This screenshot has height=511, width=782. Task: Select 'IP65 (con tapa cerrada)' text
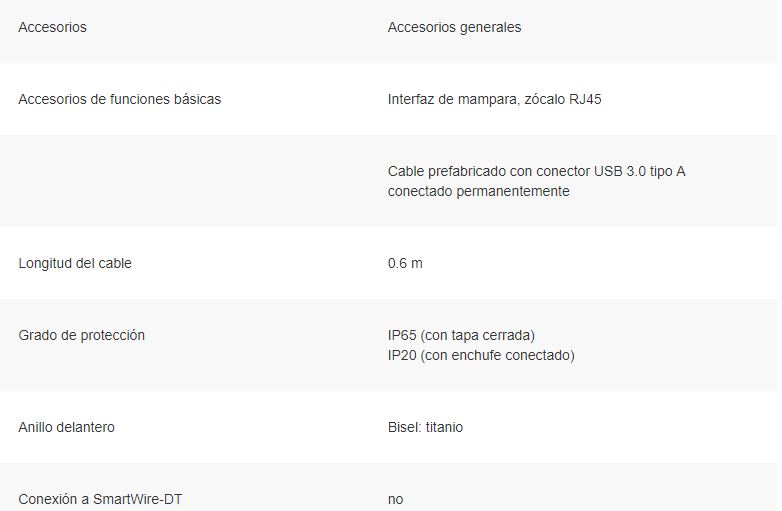[461, 335]
